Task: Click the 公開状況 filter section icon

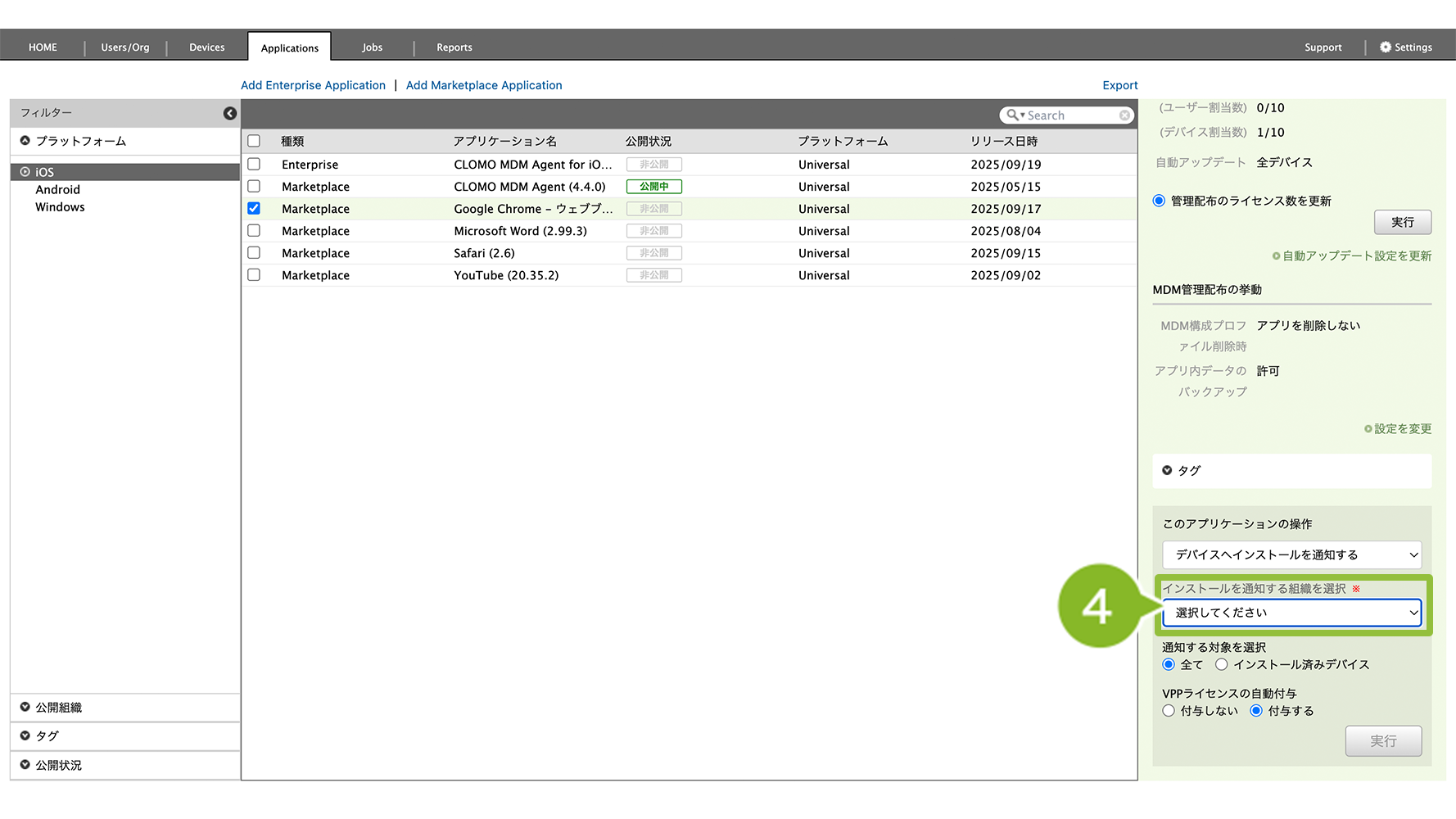Action: [25, 765]
